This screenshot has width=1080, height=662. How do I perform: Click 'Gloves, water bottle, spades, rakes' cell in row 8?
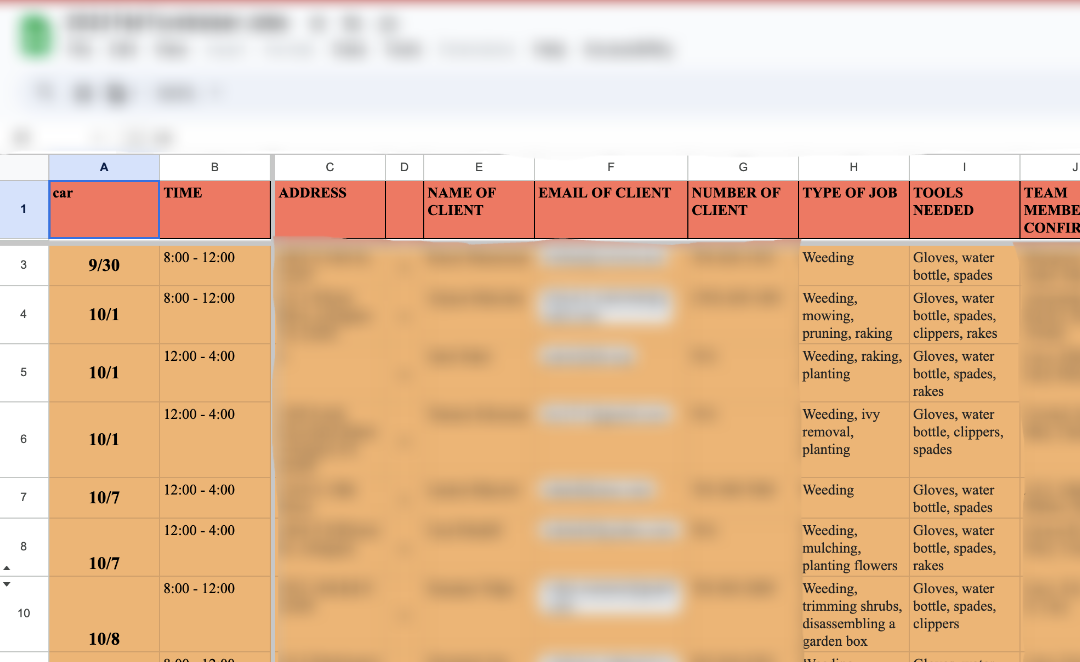coord(964,547)
